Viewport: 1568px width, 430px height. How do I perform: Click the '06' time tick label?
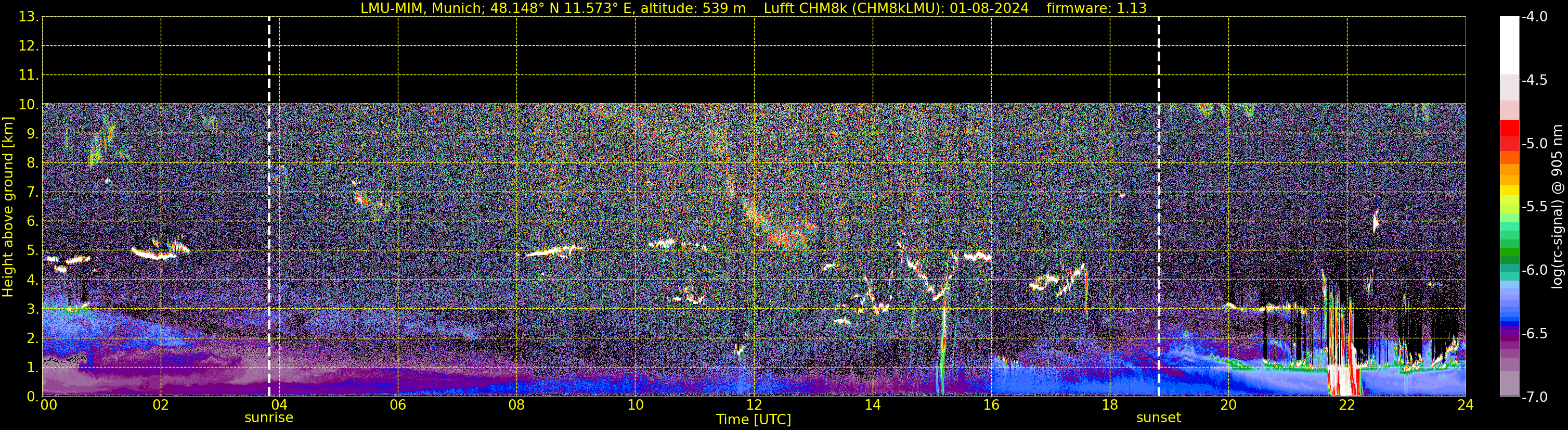(x=398, y=405)
